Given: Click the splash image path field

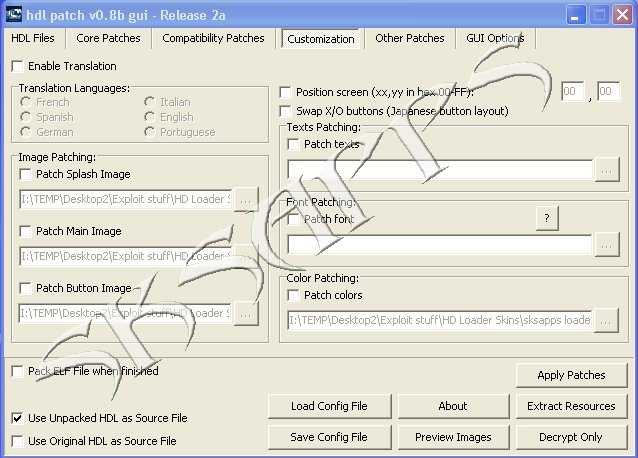Looking at the screenshot, I should point(126,199).
